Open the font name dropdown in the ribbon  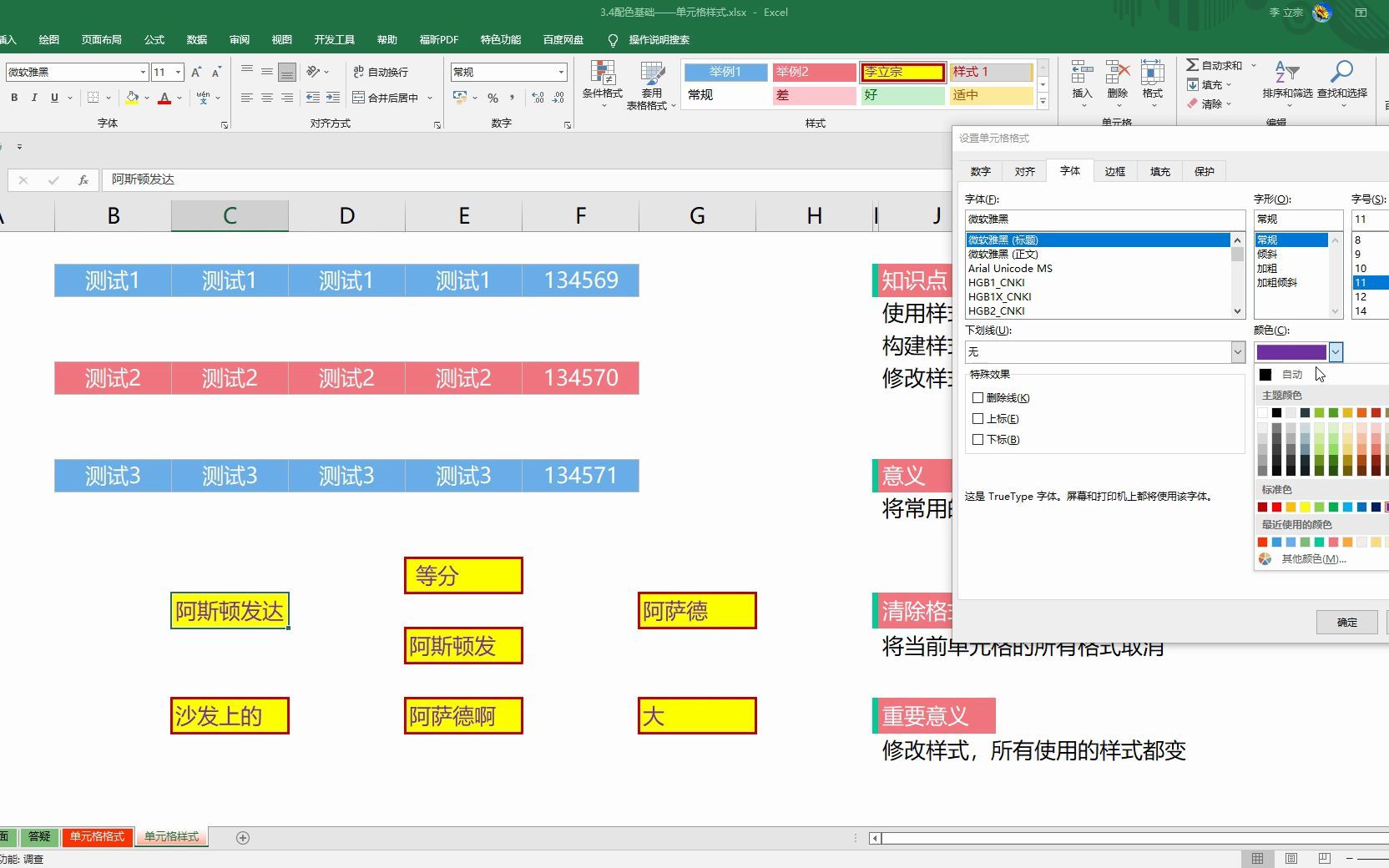[142, 72]
